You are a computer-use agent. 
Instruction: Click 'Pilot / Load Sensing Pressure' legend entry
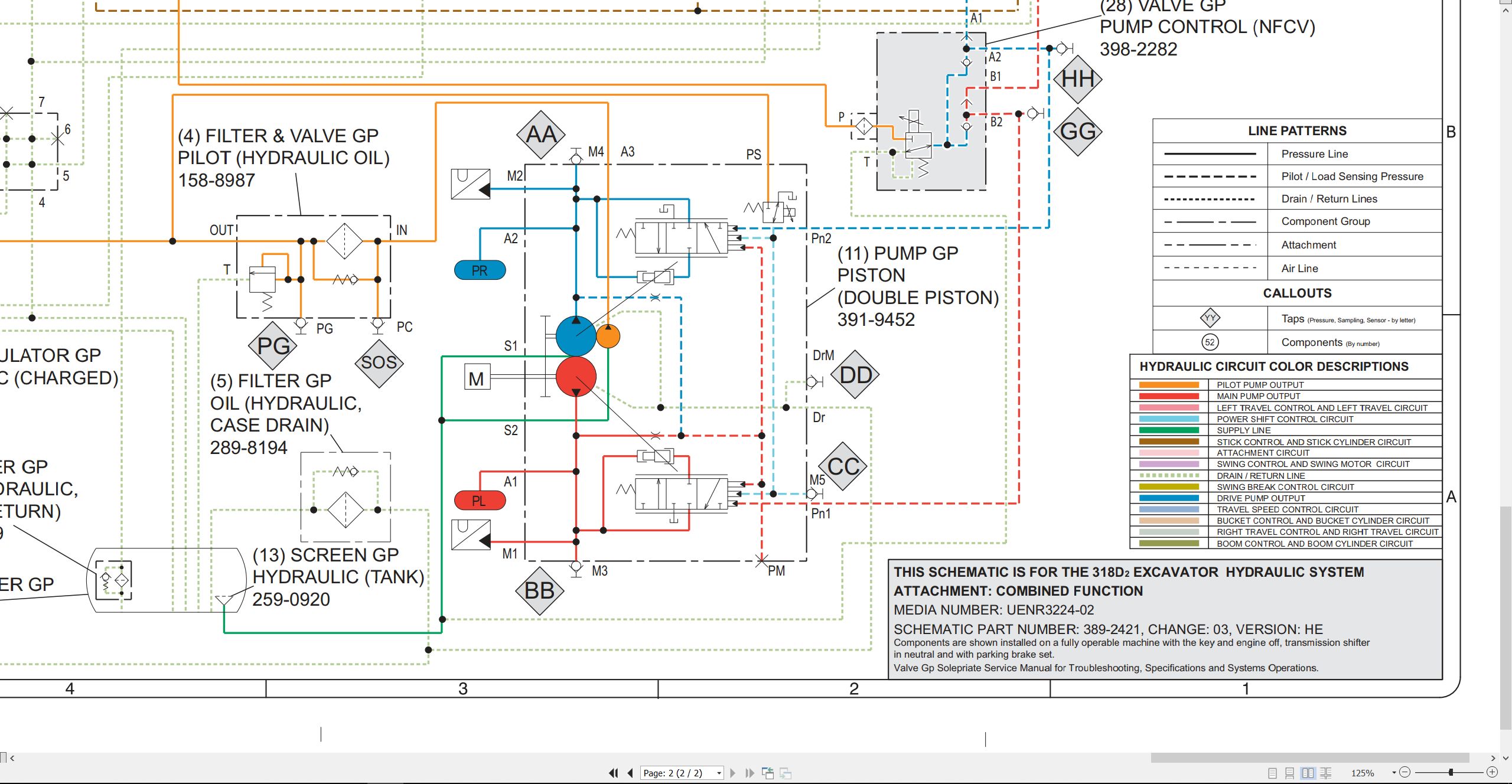pyautogui.click(x=1352, y=177)
